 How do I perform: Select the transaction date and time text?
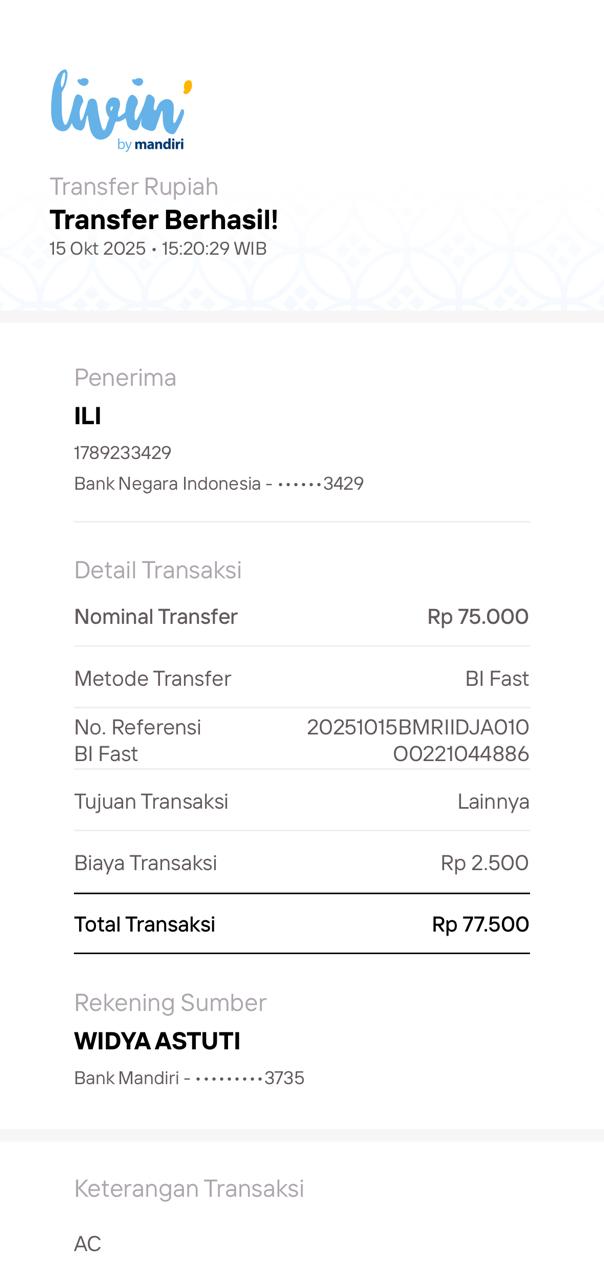click(x=158, y=249)
